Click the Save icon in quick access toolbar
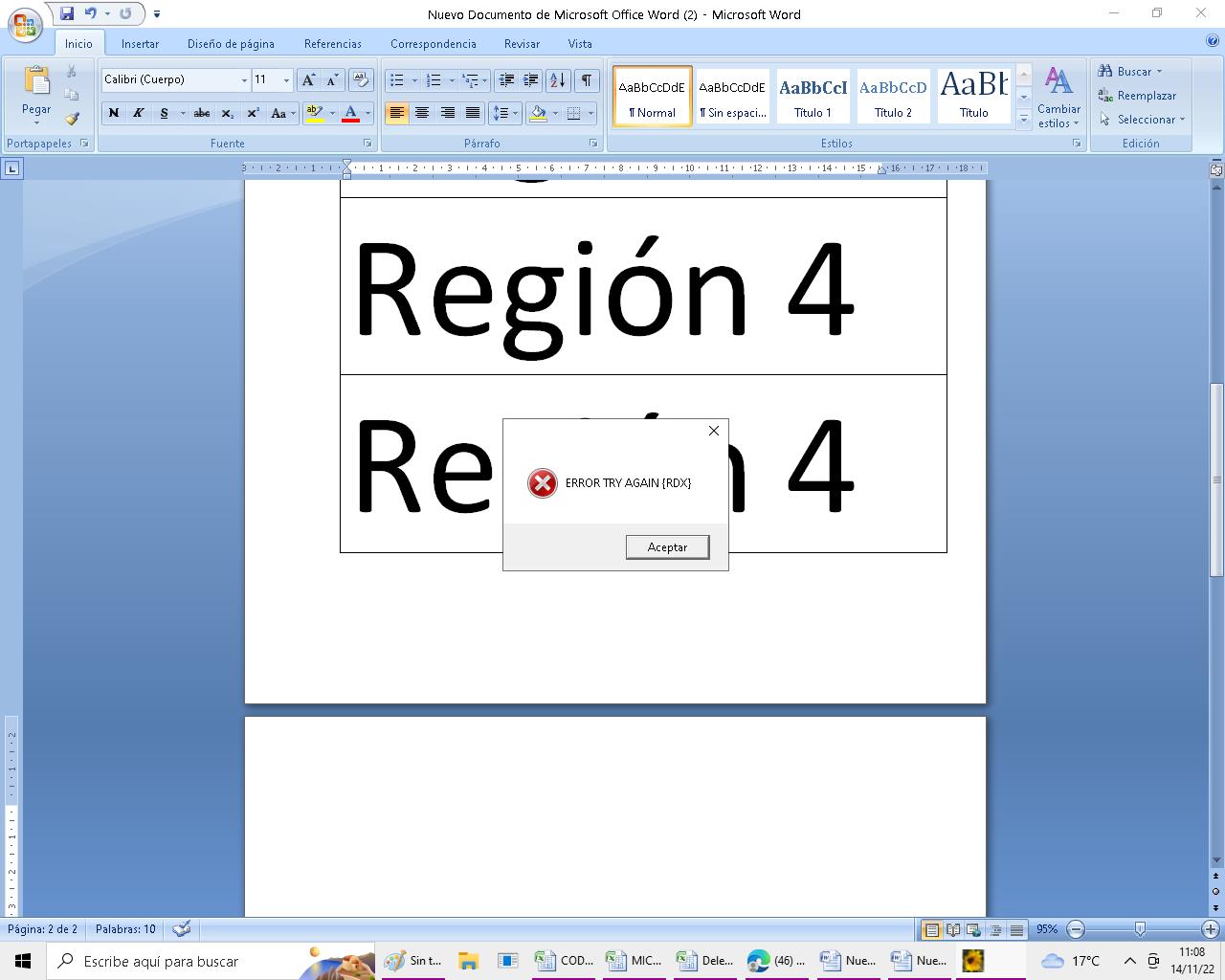 click(67, 13)
